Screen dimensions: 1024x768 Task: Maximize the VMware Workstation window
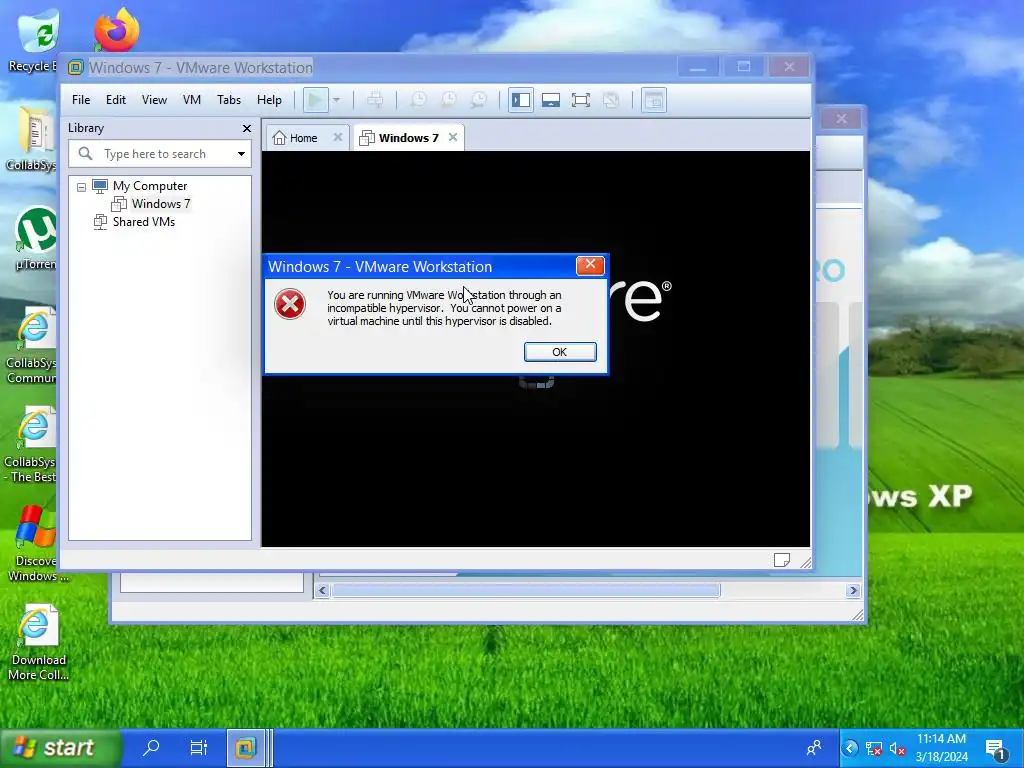(744, 67)
